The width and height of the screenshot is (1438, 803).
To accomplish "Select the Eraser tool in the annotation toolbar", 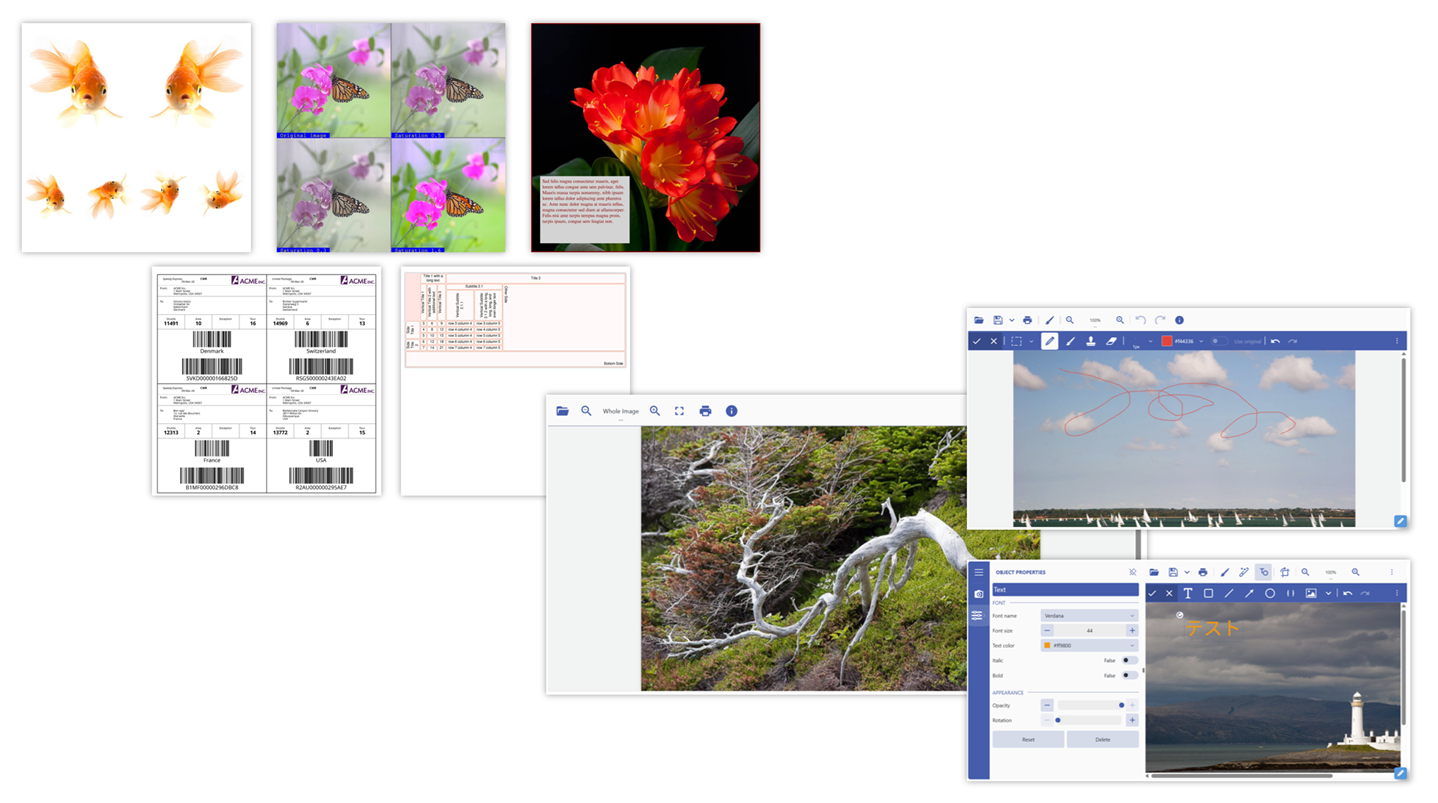I will pyautogui.click(x=1110, y=341).
